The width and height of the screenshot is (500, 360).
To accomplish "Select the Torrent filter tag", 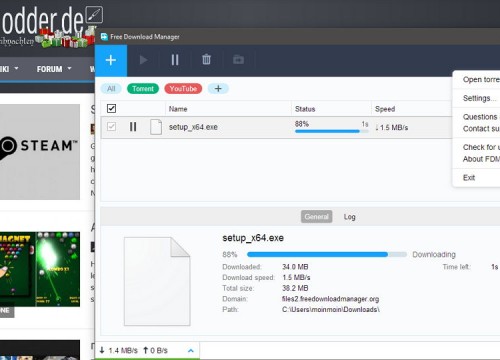I will point(143,89).
